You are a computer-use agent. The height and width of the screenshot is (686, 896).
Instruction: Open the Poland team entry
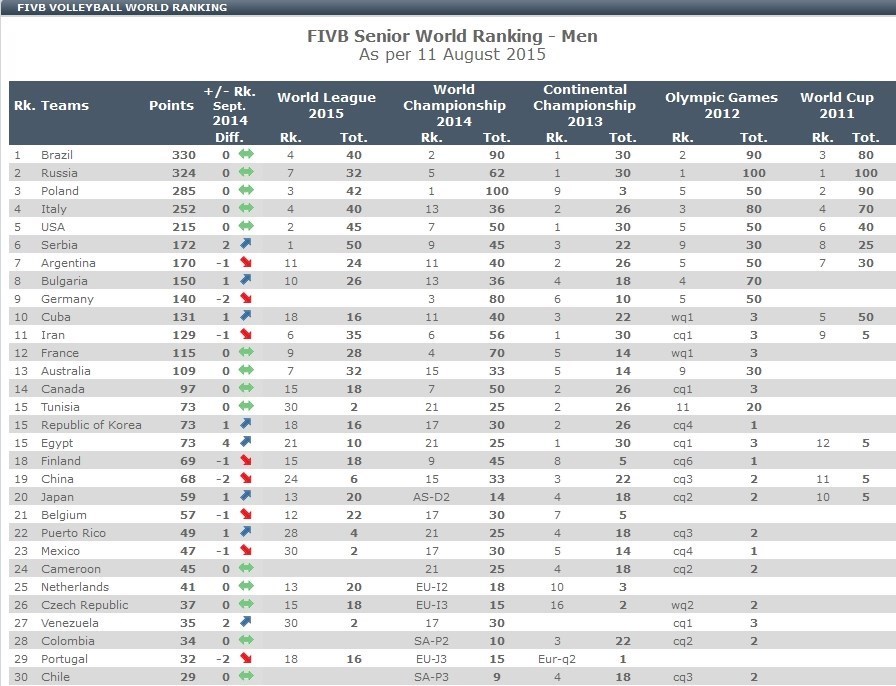58,191
